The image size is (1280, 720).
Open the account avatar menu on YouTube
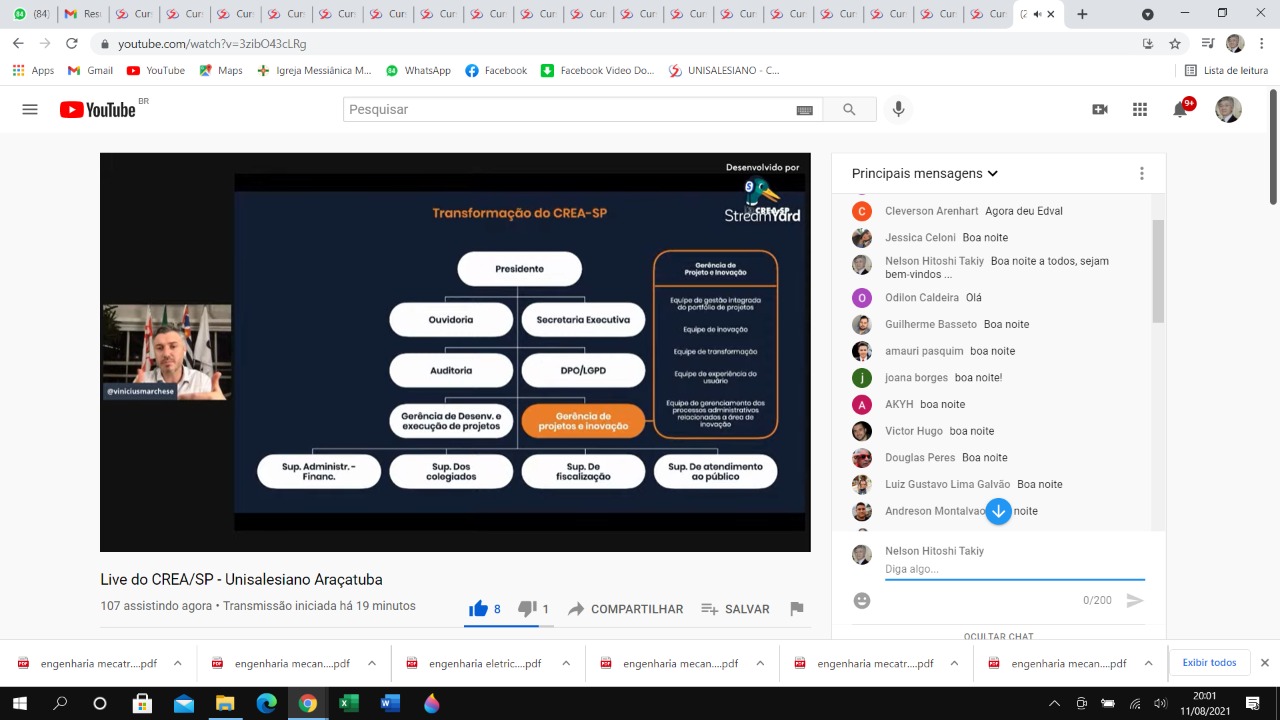click(x=1228, y=110)
